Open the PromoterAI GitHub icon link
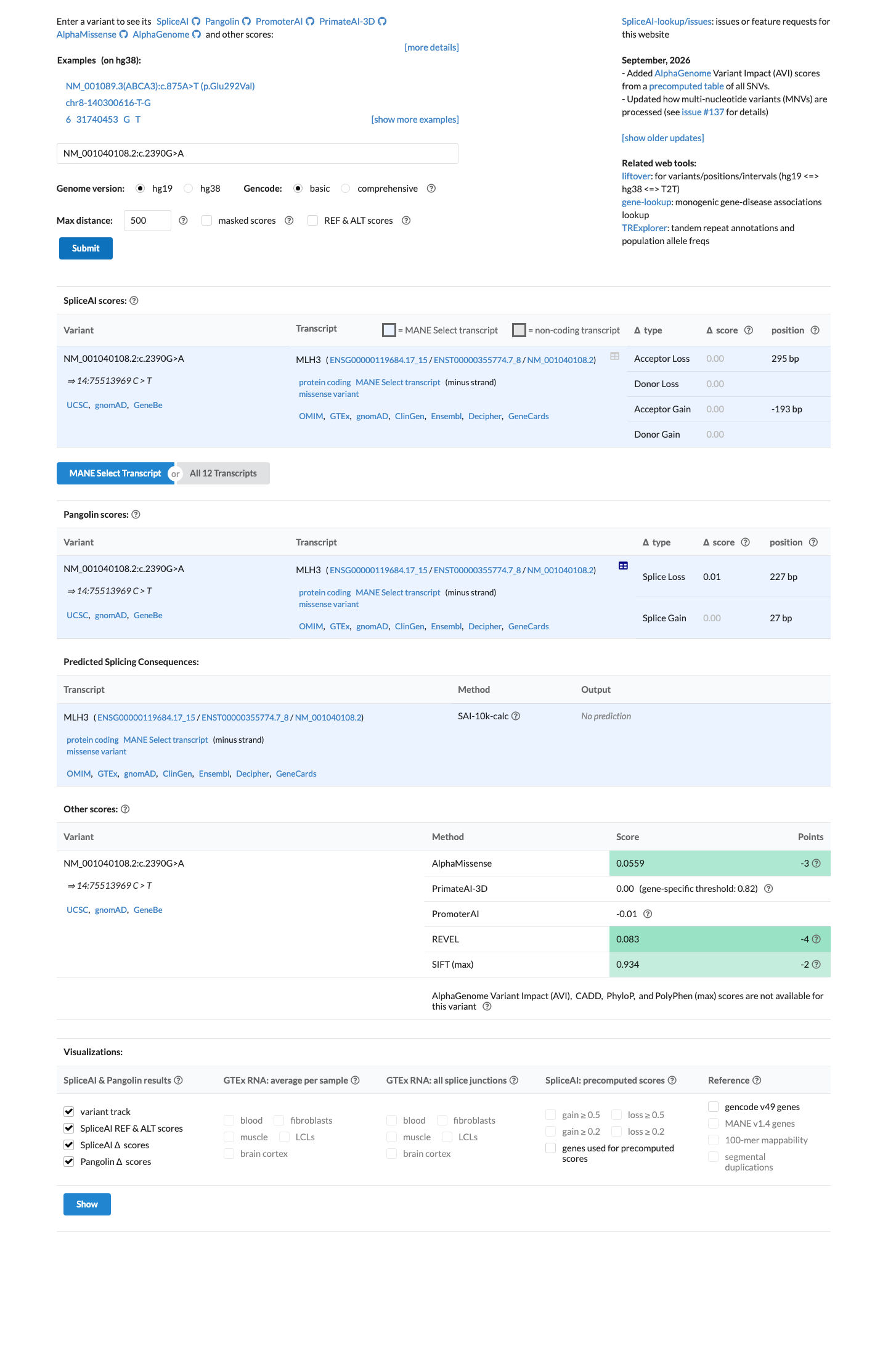This screenshot has height=1356, width=896. click(x=310, y=22)
